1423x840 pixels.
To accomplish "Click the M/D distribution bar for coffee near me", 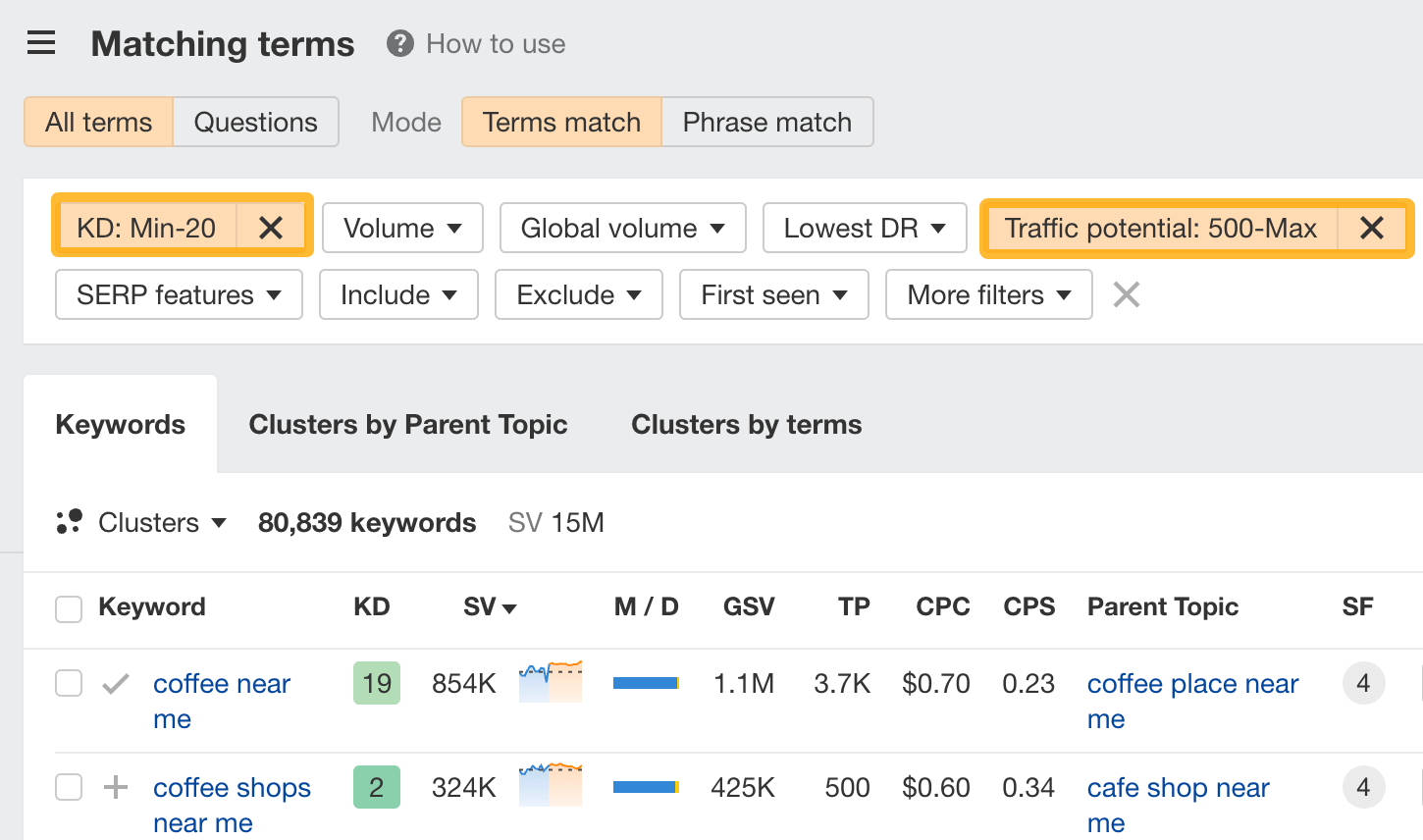I will [x=645, y=683].
